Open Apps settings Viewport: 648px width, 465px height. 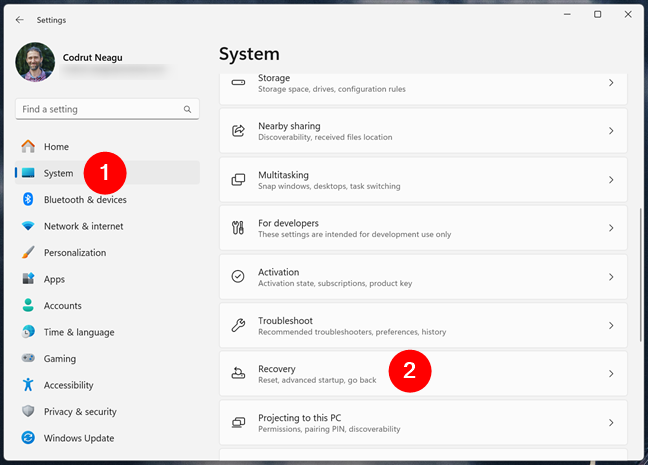107,279
